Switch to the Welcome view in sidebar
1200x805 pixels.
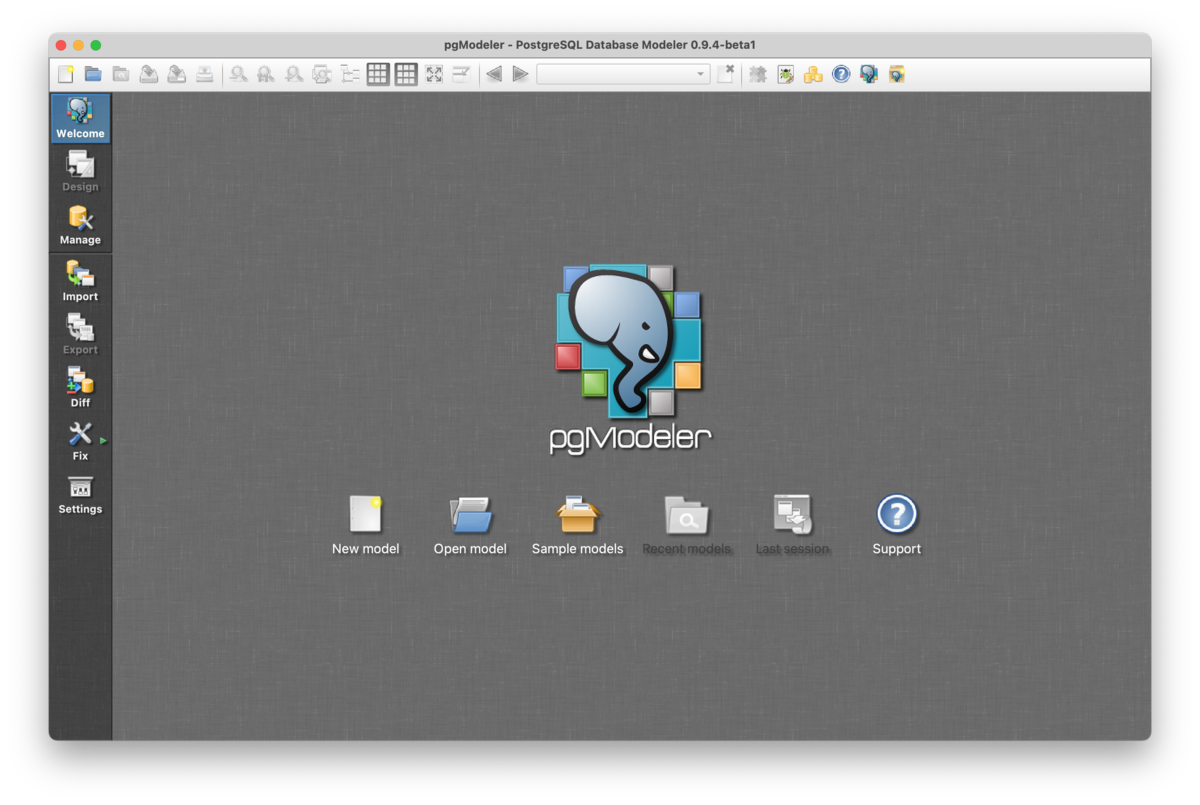(80, 118)
